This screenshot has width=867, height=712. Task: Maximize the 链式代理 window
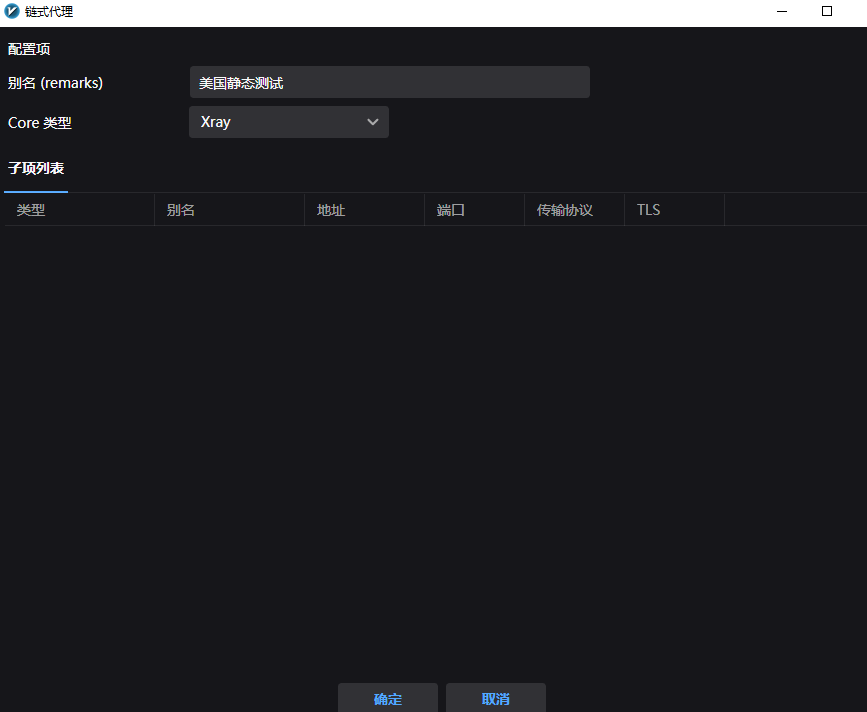click(827, 11)
